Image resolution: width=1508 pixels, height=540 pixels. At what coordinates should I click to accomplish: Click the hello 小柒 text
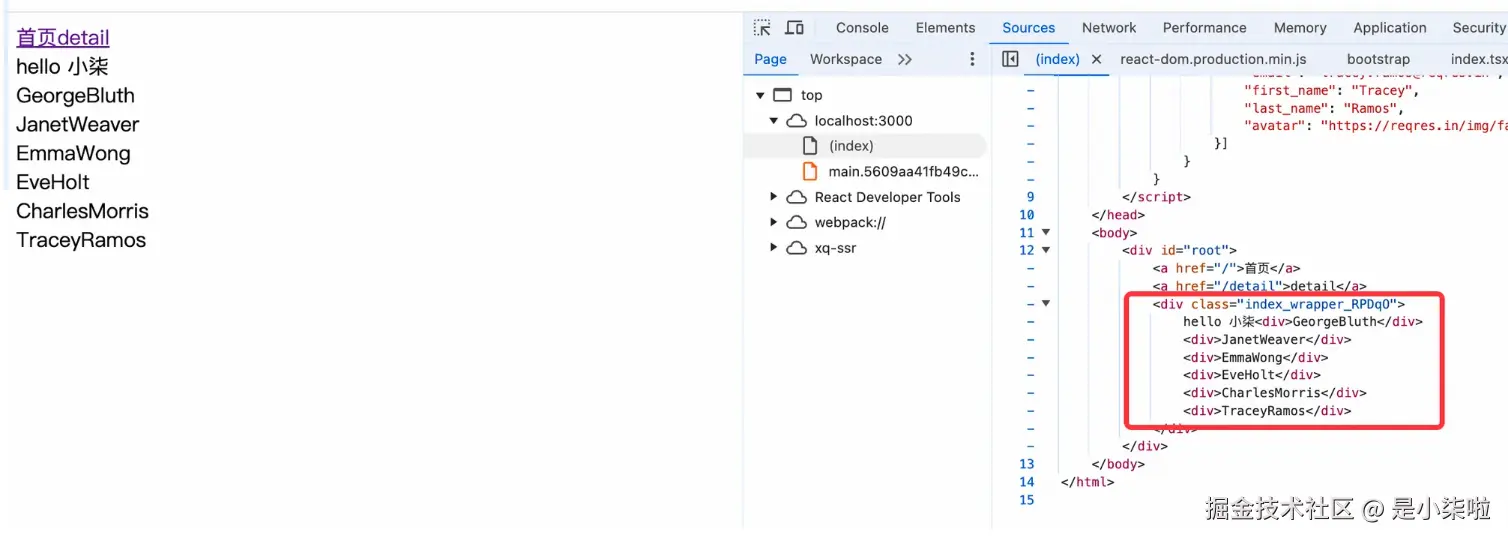(62, 67)
